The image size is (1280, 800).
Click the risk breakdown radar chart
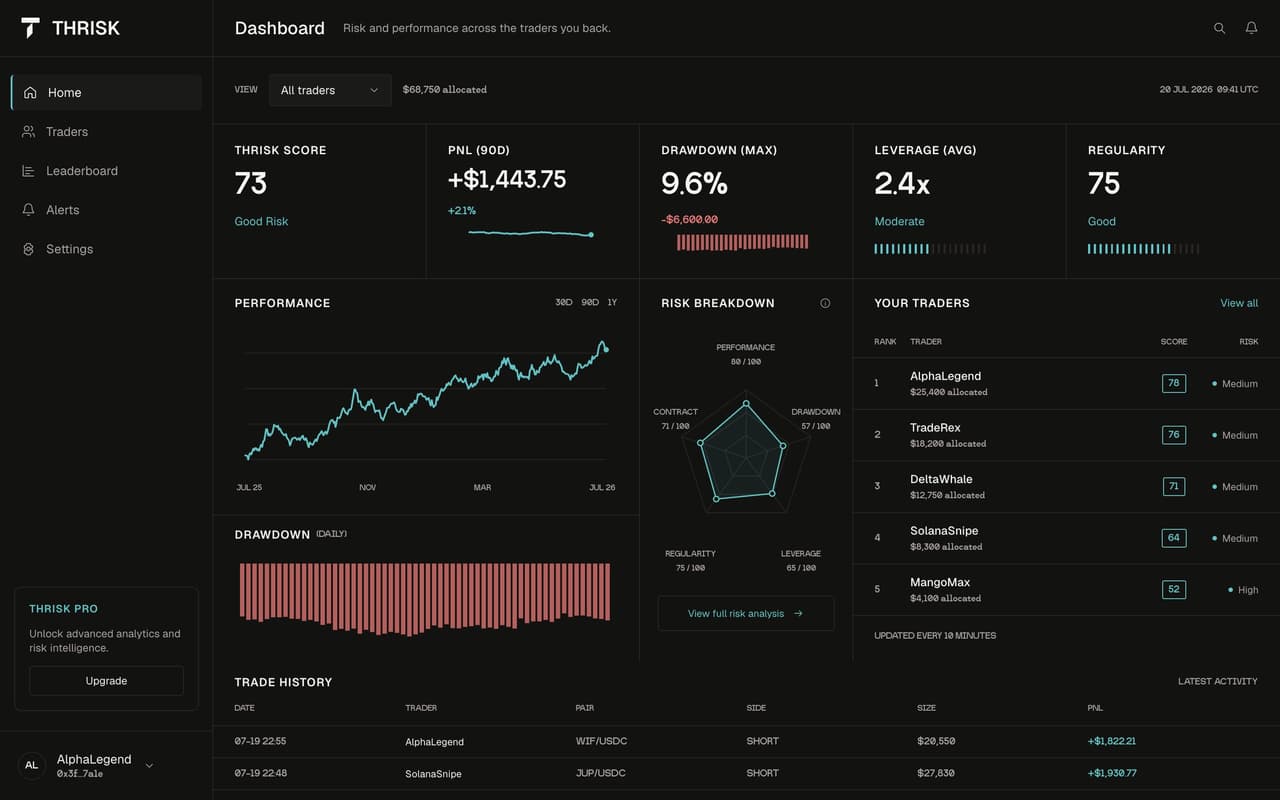pyautogui.click(x=745, y=452)
